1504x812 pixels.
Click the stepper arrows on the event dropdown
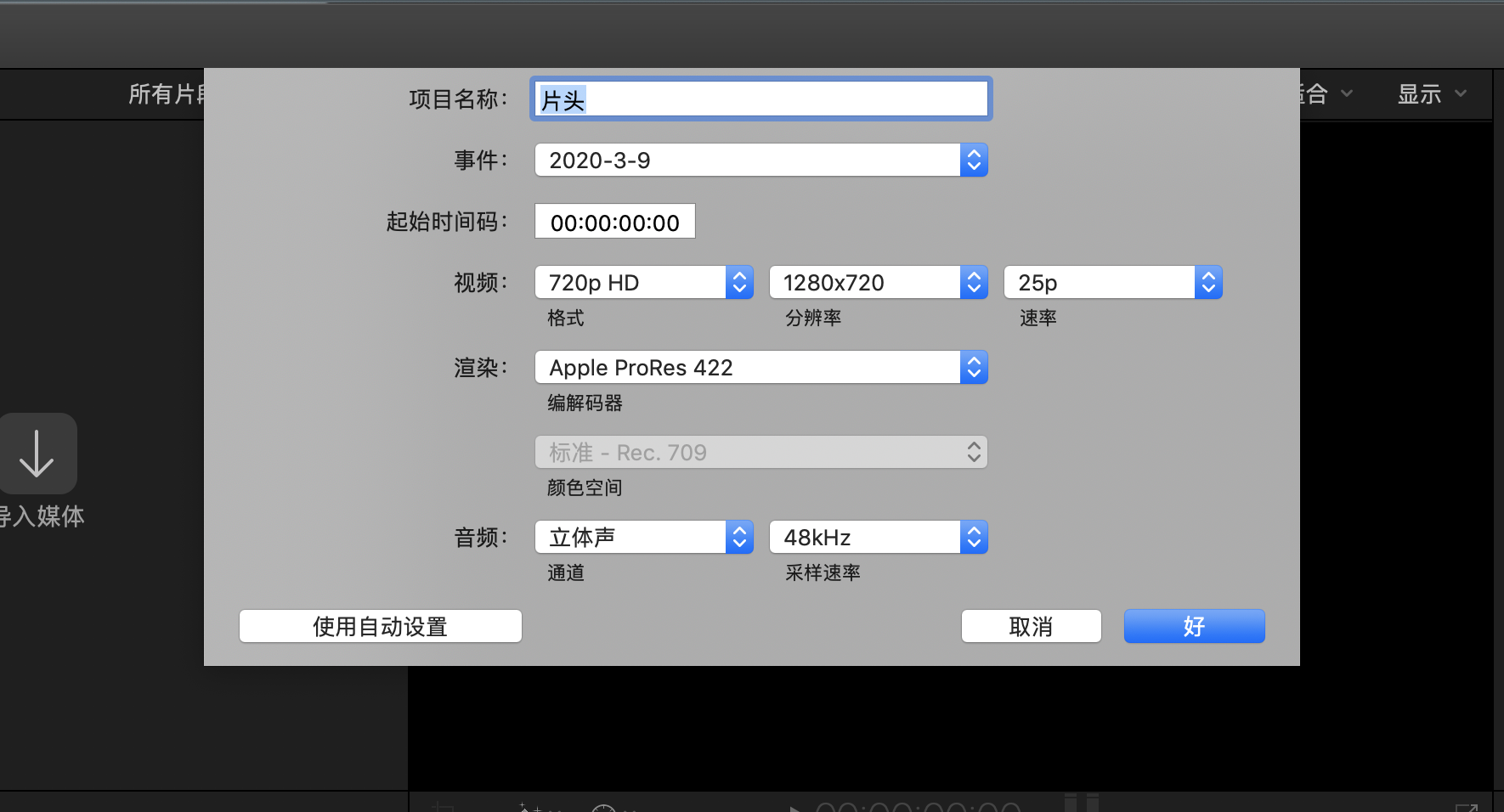(x=974, y=161)
